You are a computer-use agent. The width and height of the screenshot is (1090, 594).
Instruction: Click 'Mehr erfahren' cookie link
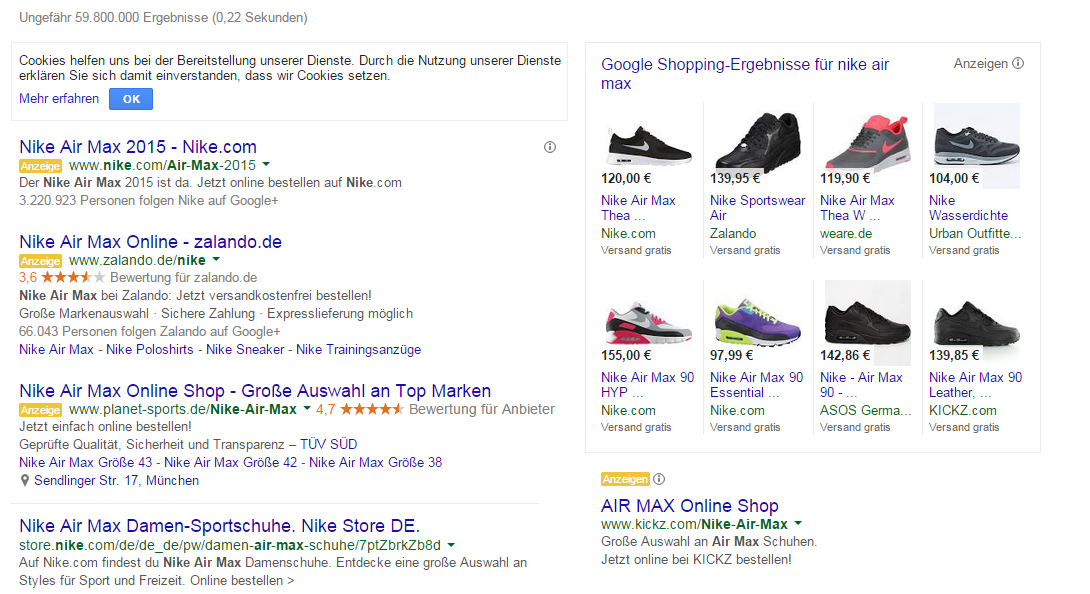[x=59, y=98]
